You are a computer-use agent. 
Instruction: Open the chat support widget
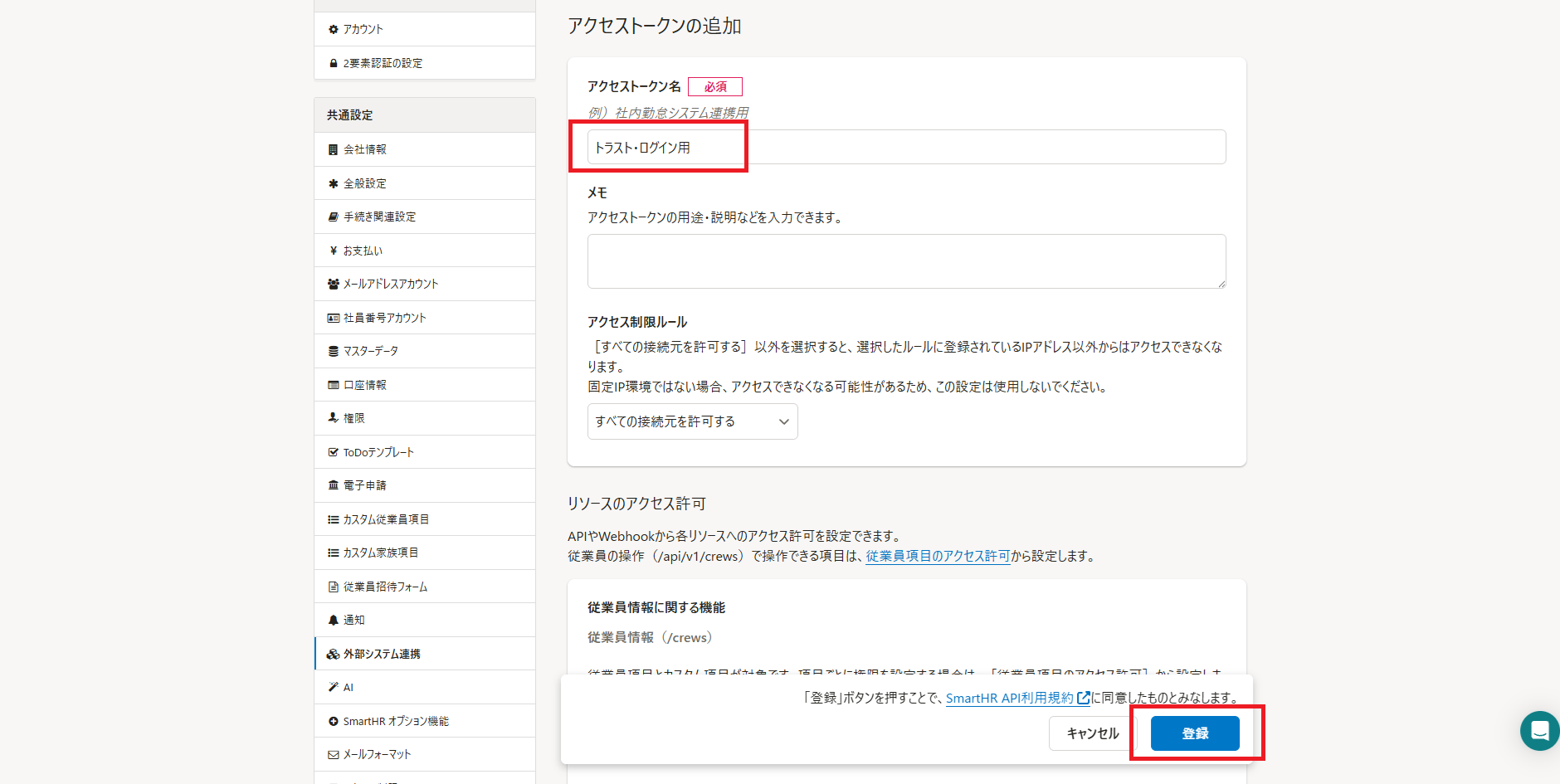1540,731
